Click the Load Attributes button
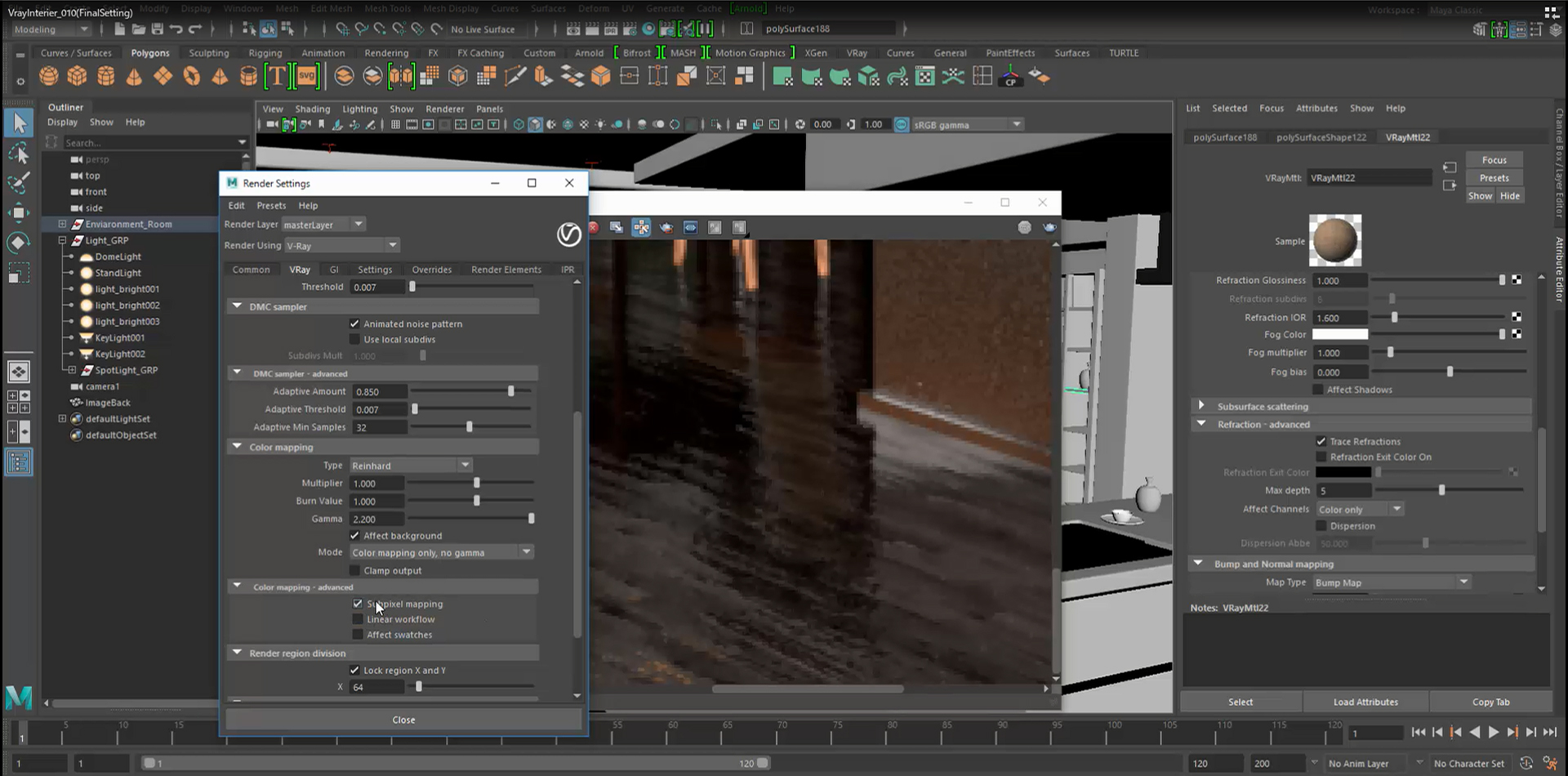The width and height of the screenshot is (1568, 776). pos(1365,702)
